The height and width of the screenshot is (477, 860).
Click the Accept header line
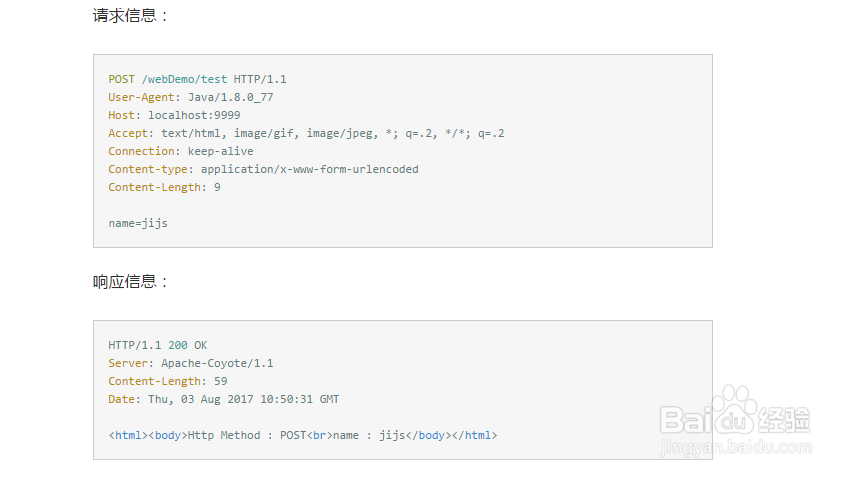pyautogui.click(x=306, y=133)
